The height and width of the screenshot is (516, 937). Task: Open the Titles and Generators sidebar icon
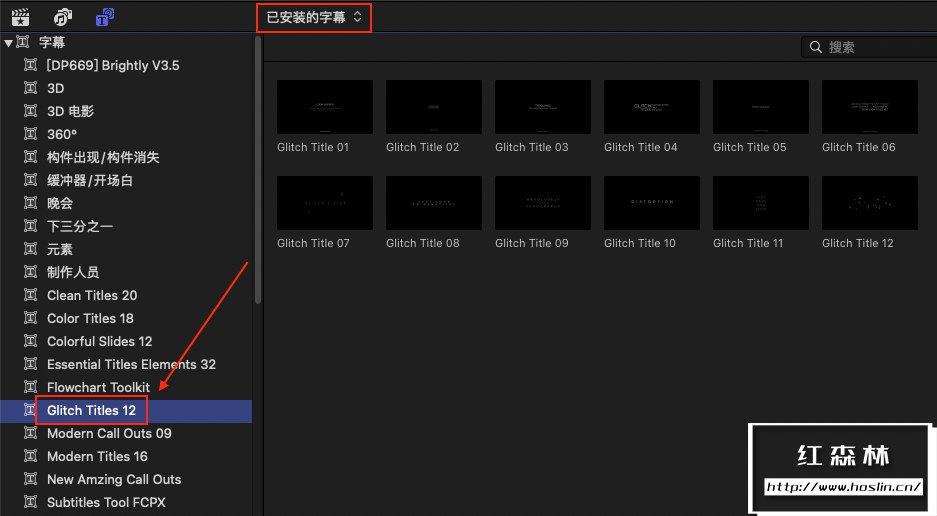(x=105, y=17)
